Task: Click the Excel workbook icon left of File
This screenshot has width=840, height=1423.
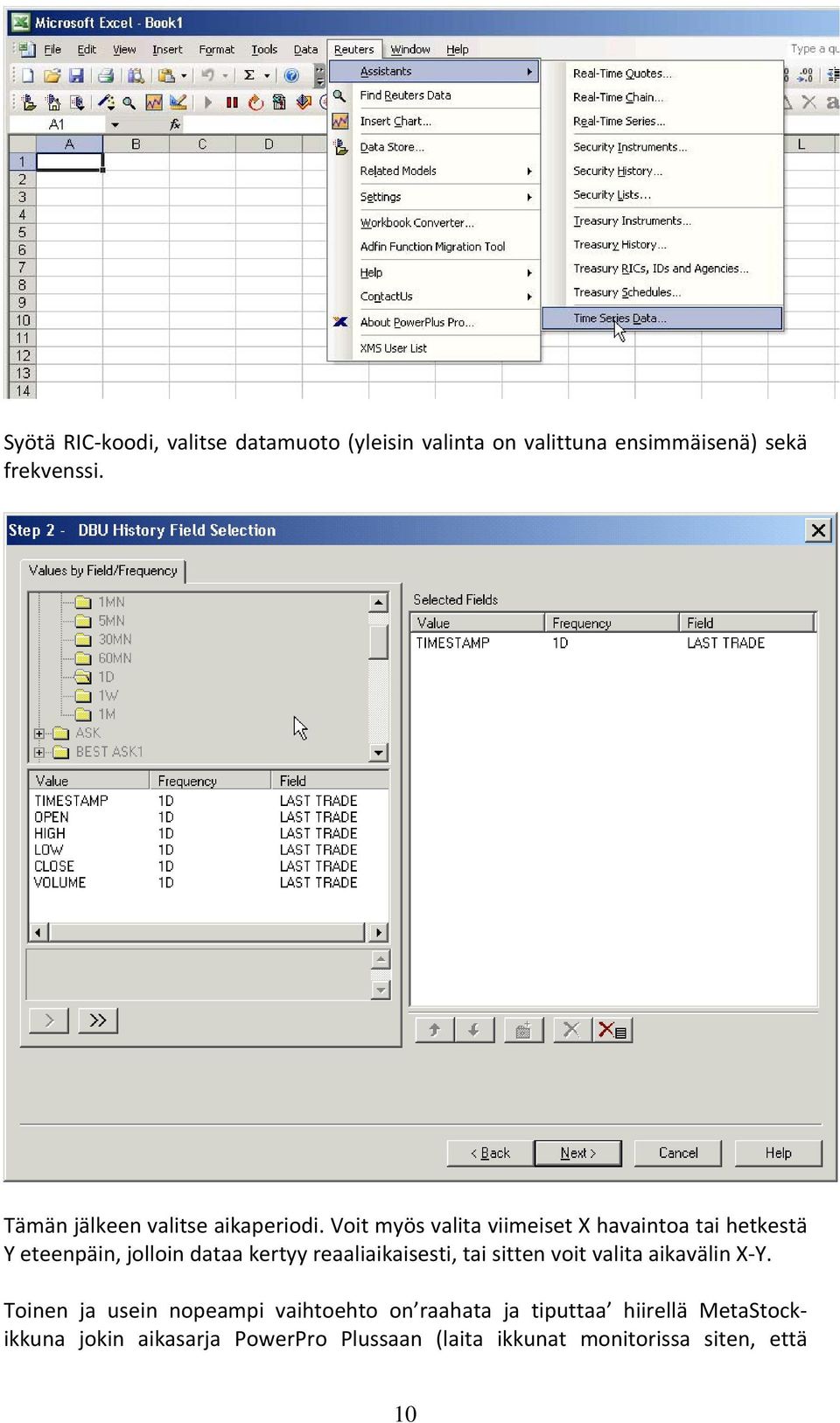Action: [x=27, y=49]
